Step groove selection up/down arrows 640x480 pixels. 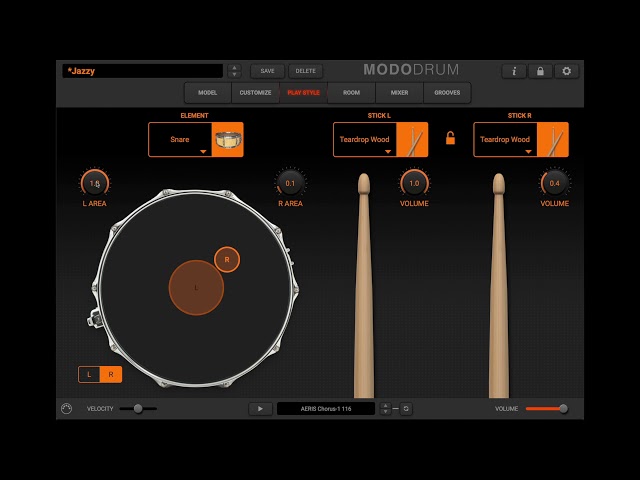(x=385, y=409)
